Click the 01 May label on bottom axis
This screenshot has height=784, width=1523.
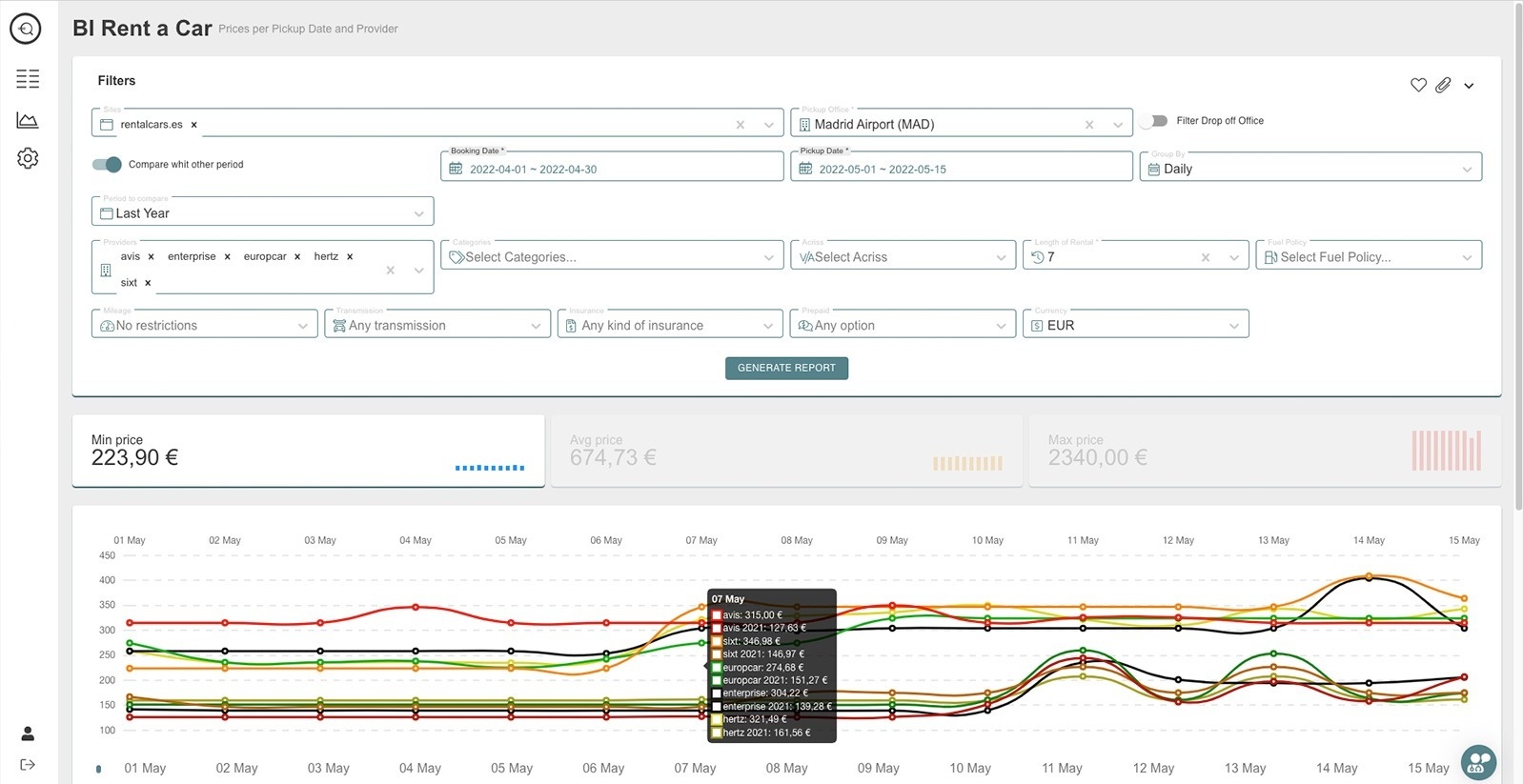pyautogui.click(x=145, y=768)
